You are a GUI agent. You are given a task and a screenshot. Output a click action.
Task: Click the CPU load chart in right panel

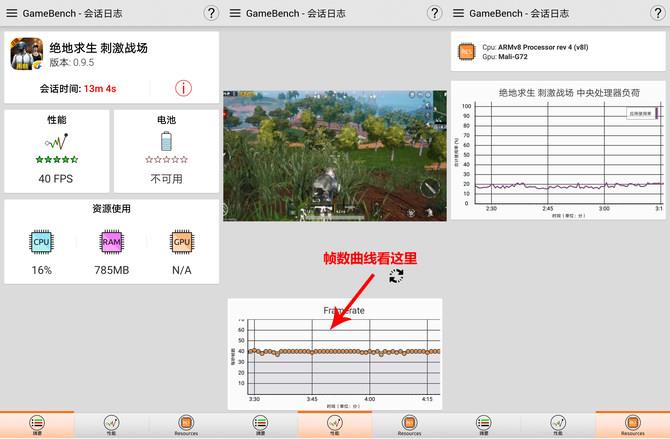tap(557, 150)
